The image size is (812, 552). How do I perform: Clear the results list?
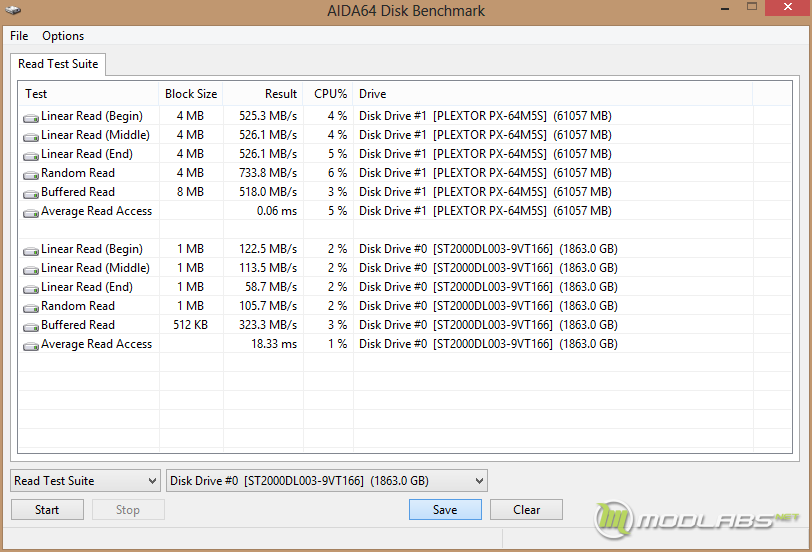point(526,510)
